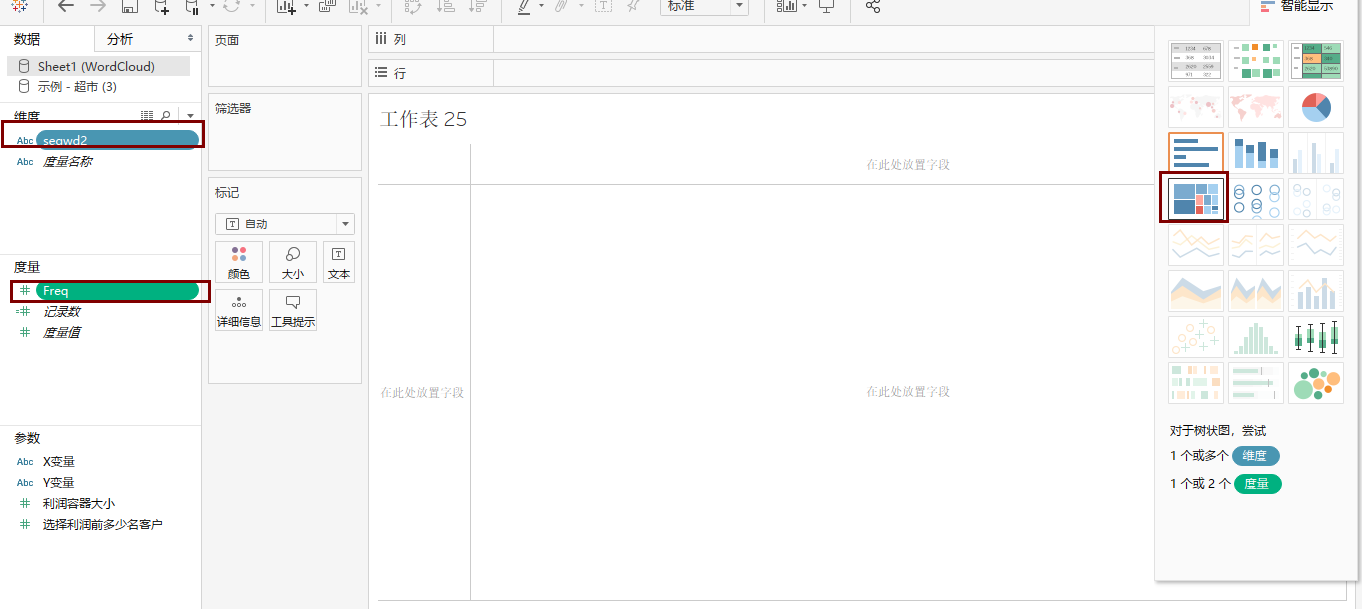Image resolution: width=1362 pixels, height=609 pixels.
Task: Choose histogram chart in Show Me
Action: click(1256, 337)
